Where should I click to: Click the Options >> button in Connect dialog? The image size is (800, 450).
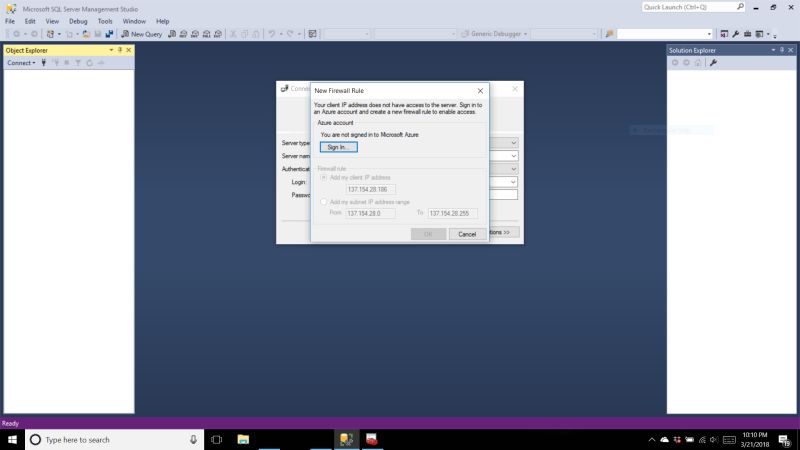(x=504, y=232)
